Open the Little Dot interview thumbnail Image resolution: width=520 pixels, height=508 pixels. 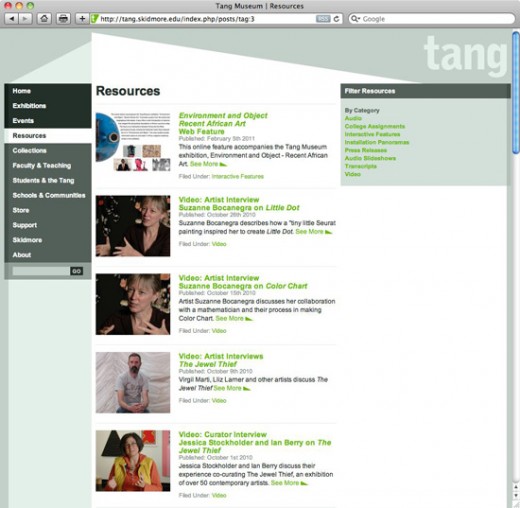133,226
